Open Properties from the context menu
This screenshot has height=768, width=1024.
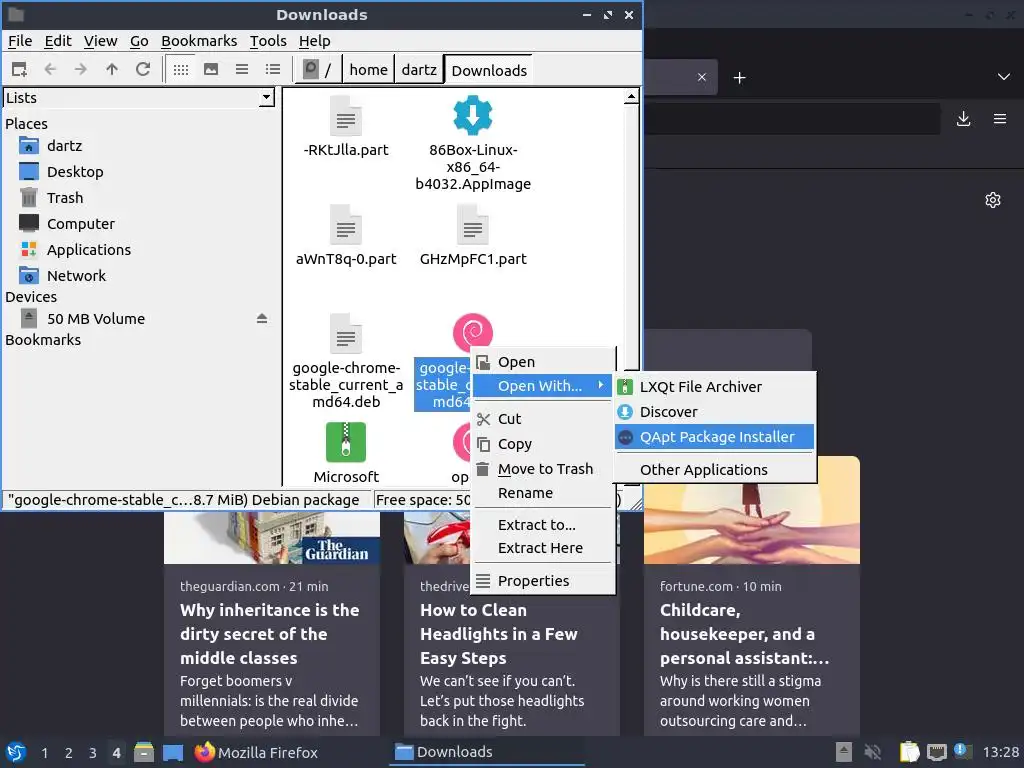(543, 581)
